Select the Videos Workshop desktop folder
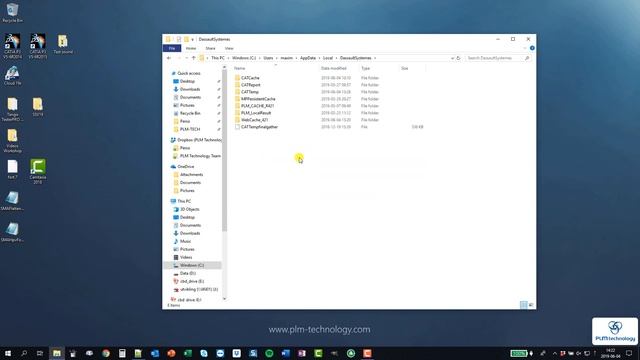 (12, 141)
